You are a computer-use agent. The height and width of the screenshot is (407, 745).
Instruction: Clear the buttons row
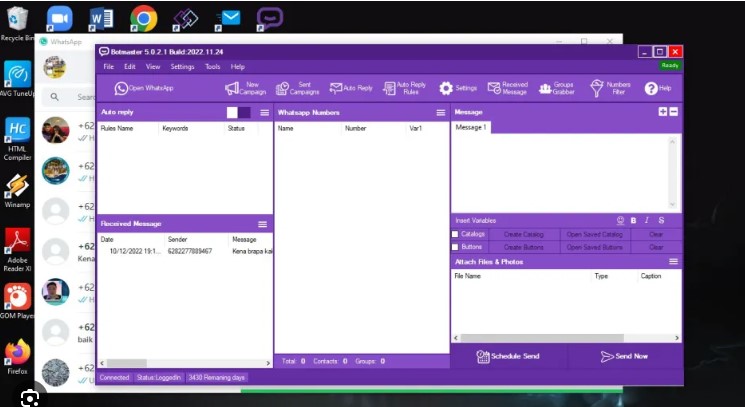656,247
